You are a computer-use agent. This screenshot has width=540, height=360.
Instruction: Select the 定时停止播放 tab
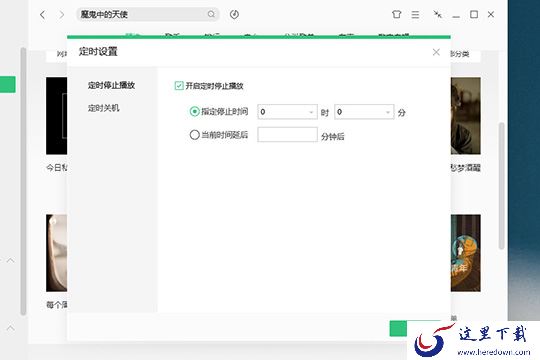click(x=111, y=85)
